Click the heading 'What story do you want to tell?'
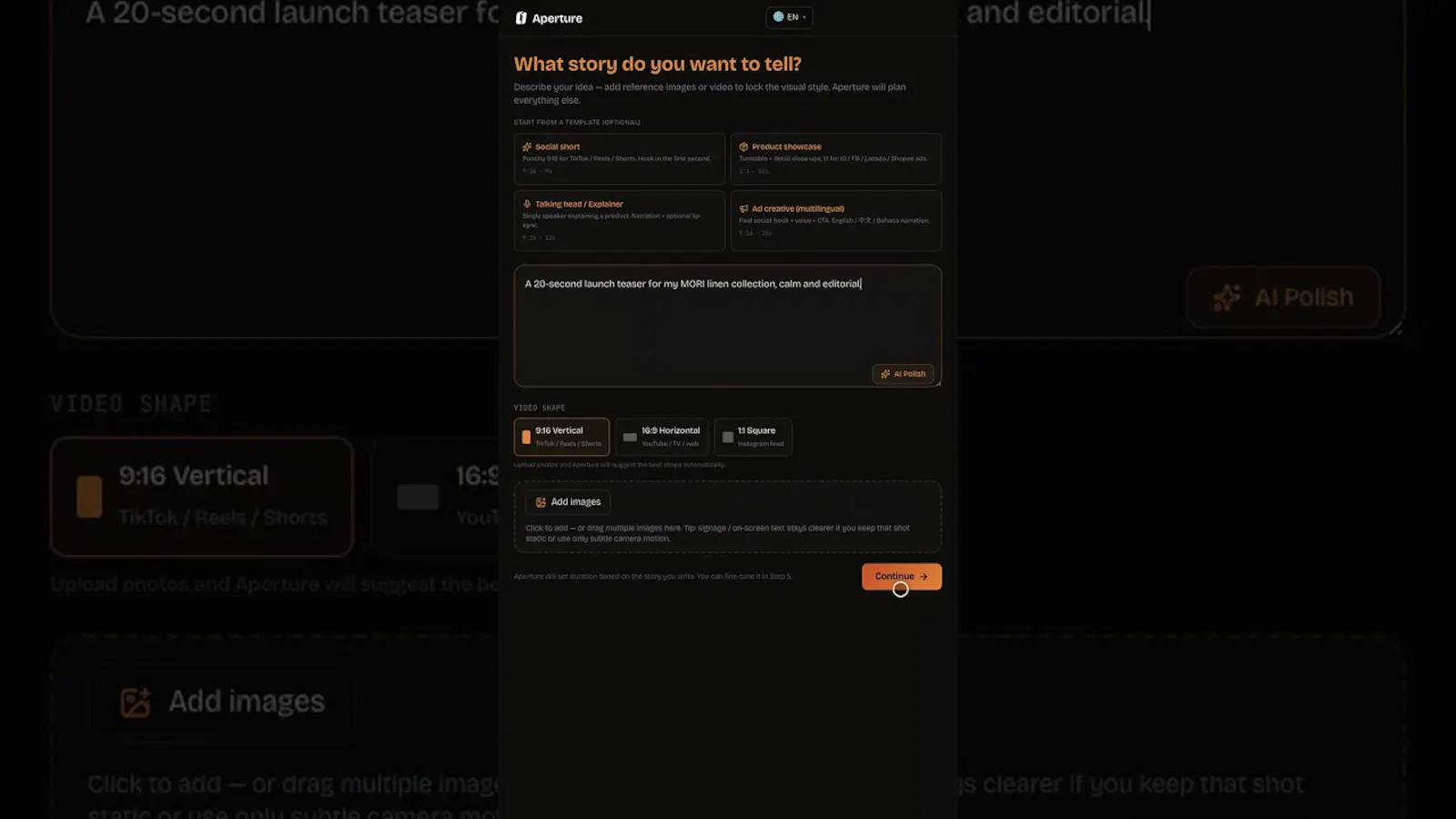Screen dimensions: 1456x819 tap(658, 64)
